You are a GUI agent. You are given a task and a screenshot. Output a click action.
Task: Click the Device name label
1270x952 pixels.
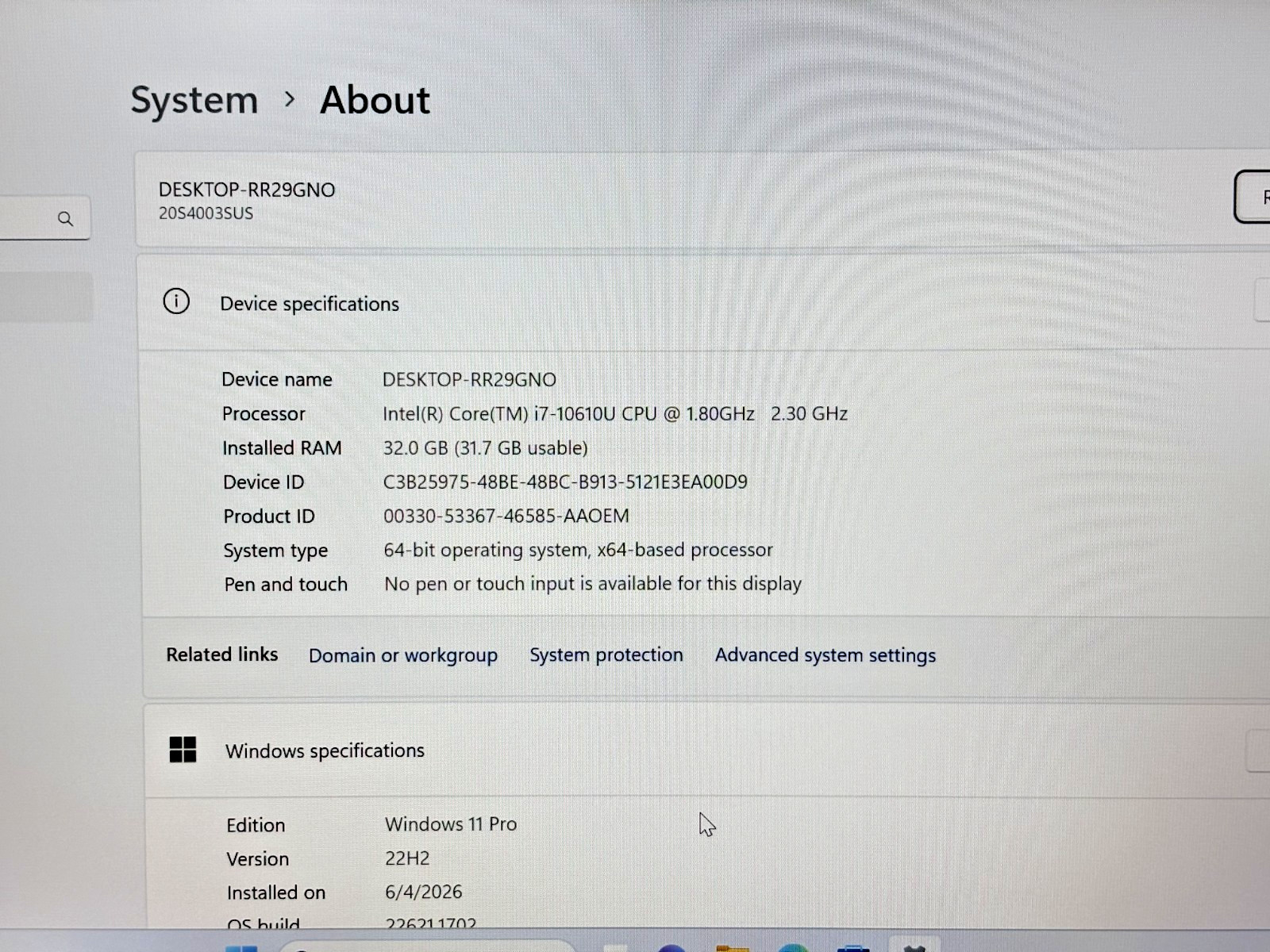(x=277, y=379)
